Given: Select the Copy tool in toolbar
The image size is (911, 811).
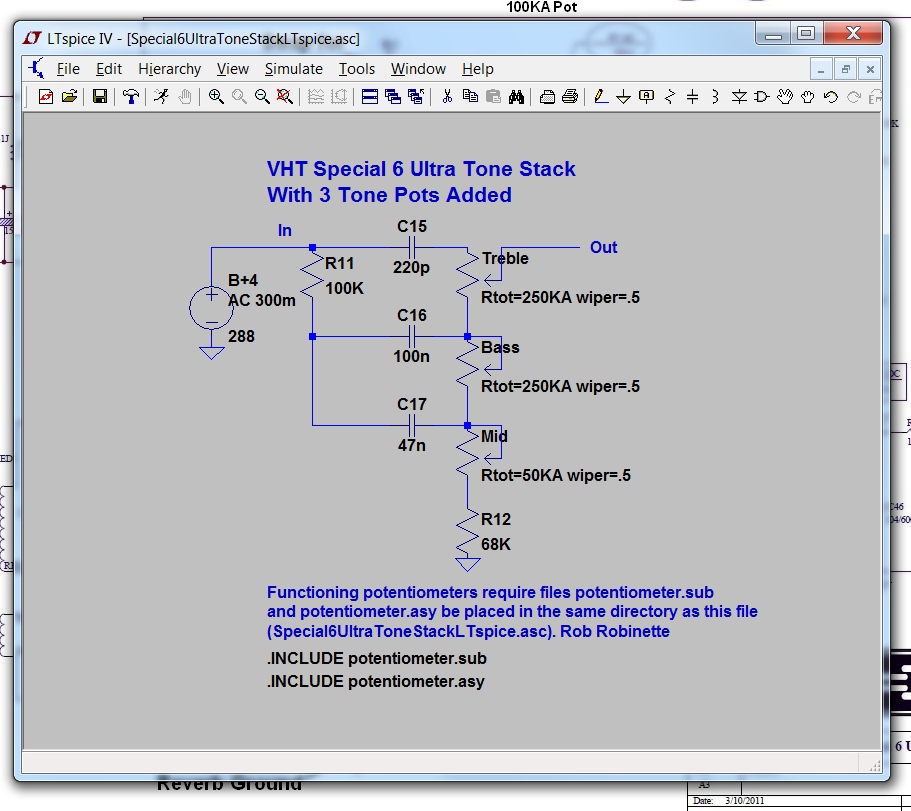Looking at the screenshot, I should [470, 96].
